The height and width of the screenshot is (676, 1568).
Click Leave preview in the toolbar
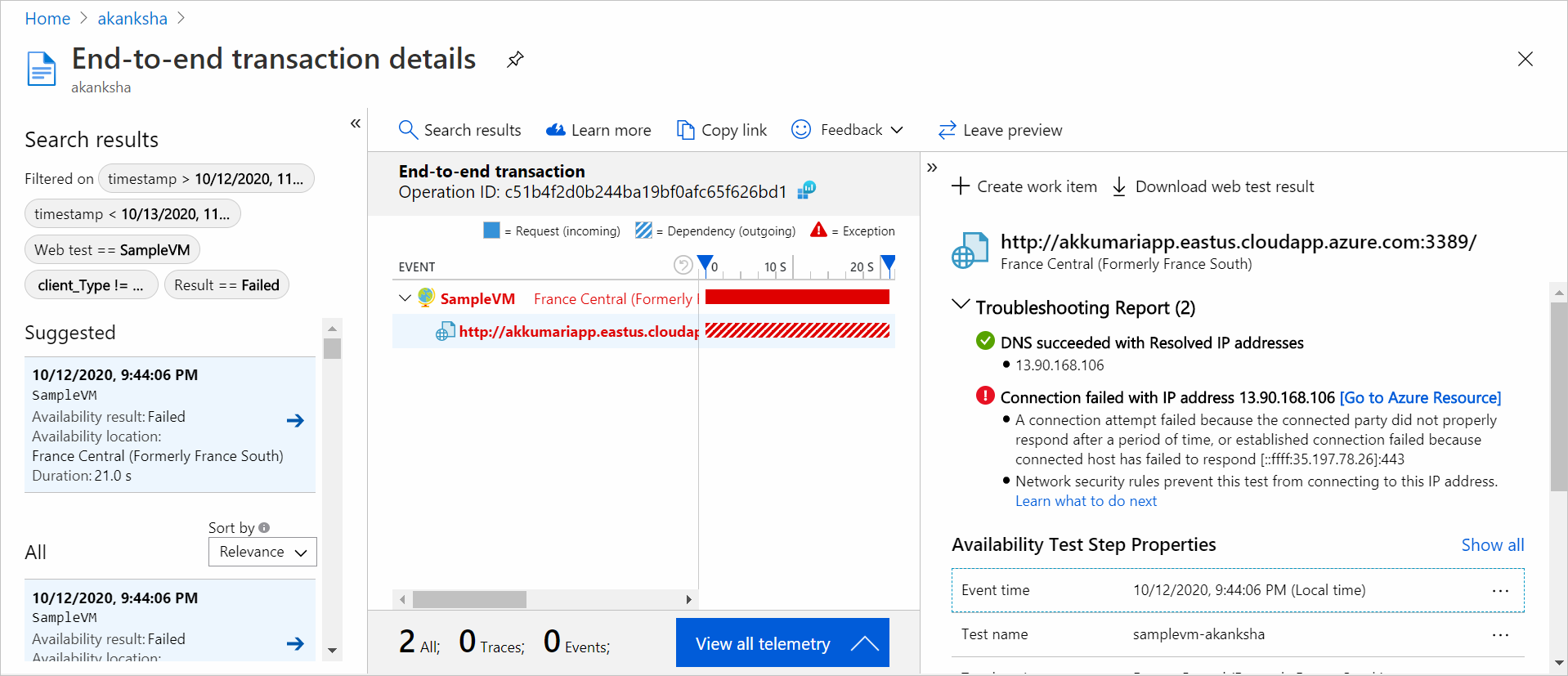pos(1001,130)
